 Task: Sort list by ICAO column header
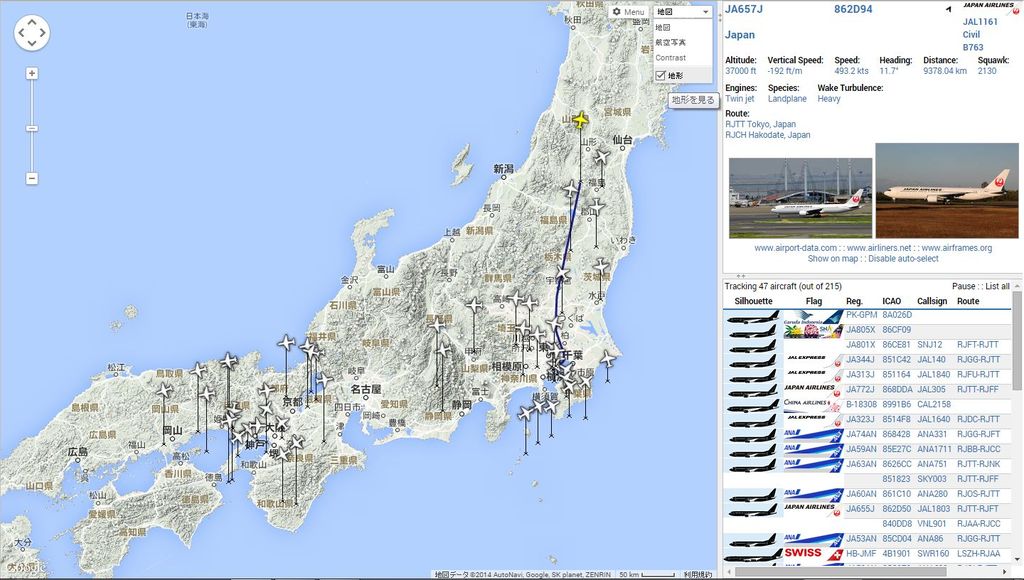click(891, 301)
